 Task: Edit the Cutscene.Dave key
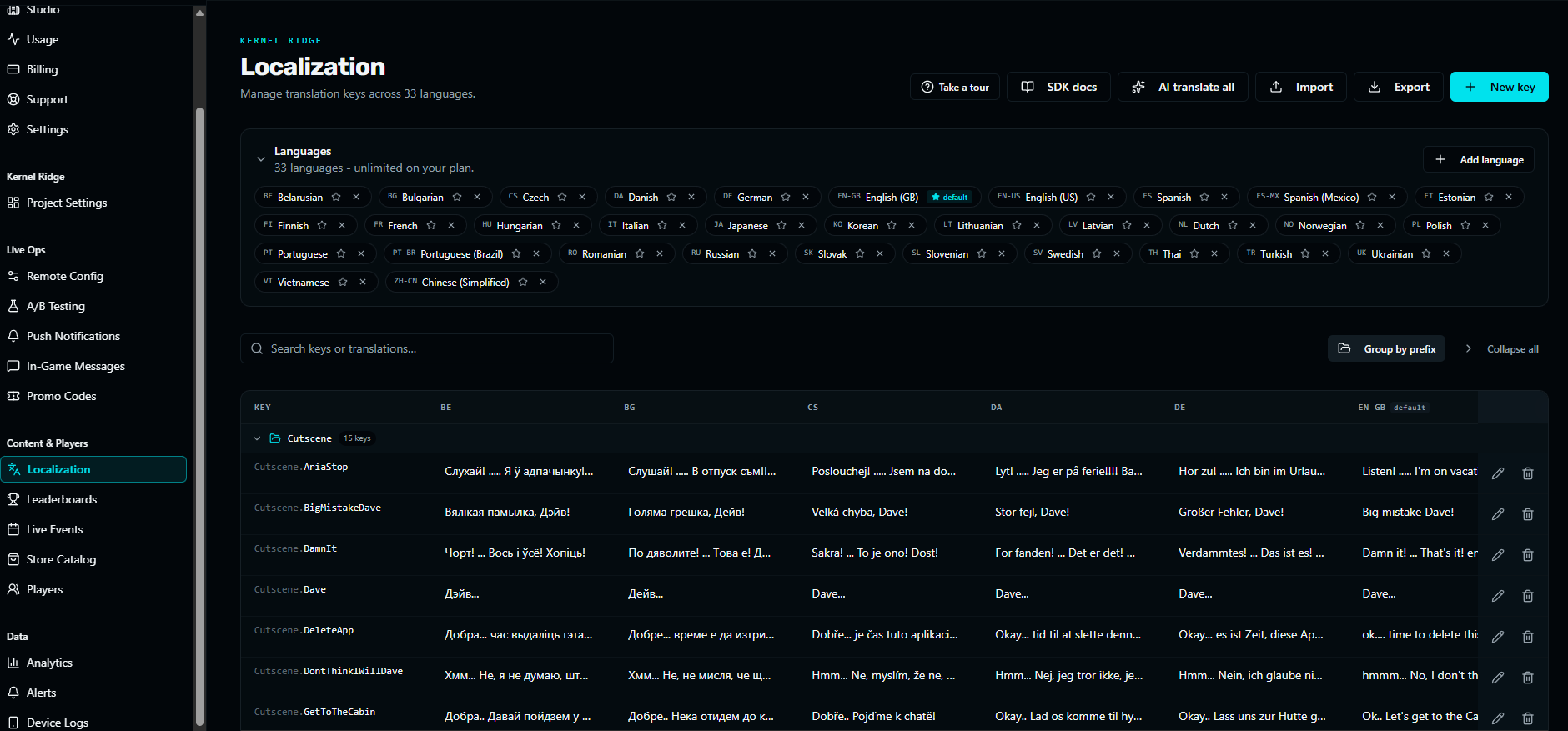1498,596
